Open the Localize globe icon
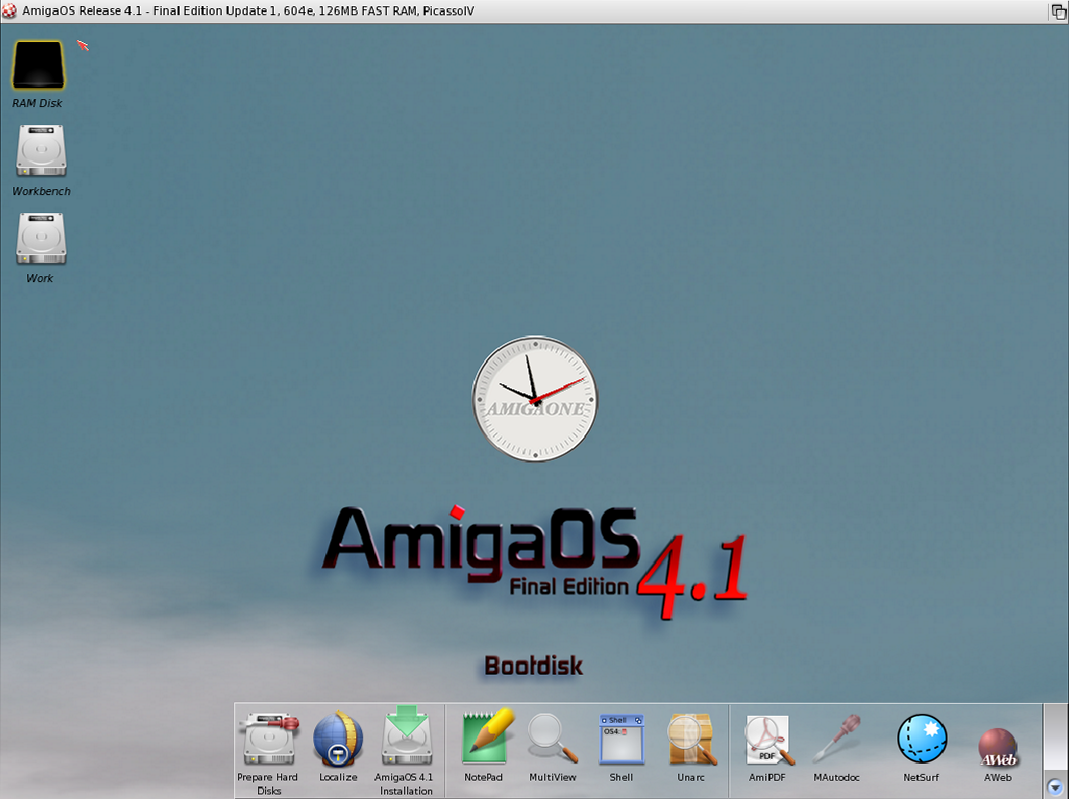Image resolution: width=1069 pixels, height=799 pixels. (x=338, y=741)
